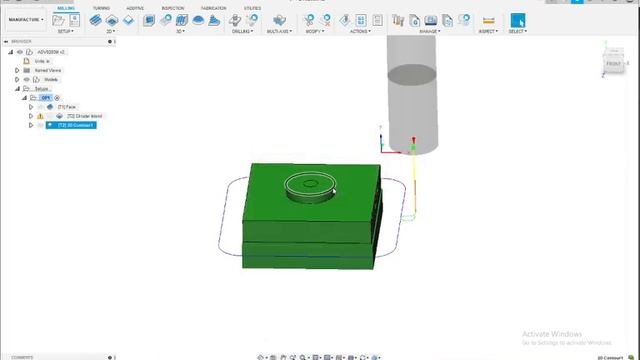This screenshot has width=640, height=360.
Task: Click the Trim toolpath scissors icon
Action: coord(309,20)
